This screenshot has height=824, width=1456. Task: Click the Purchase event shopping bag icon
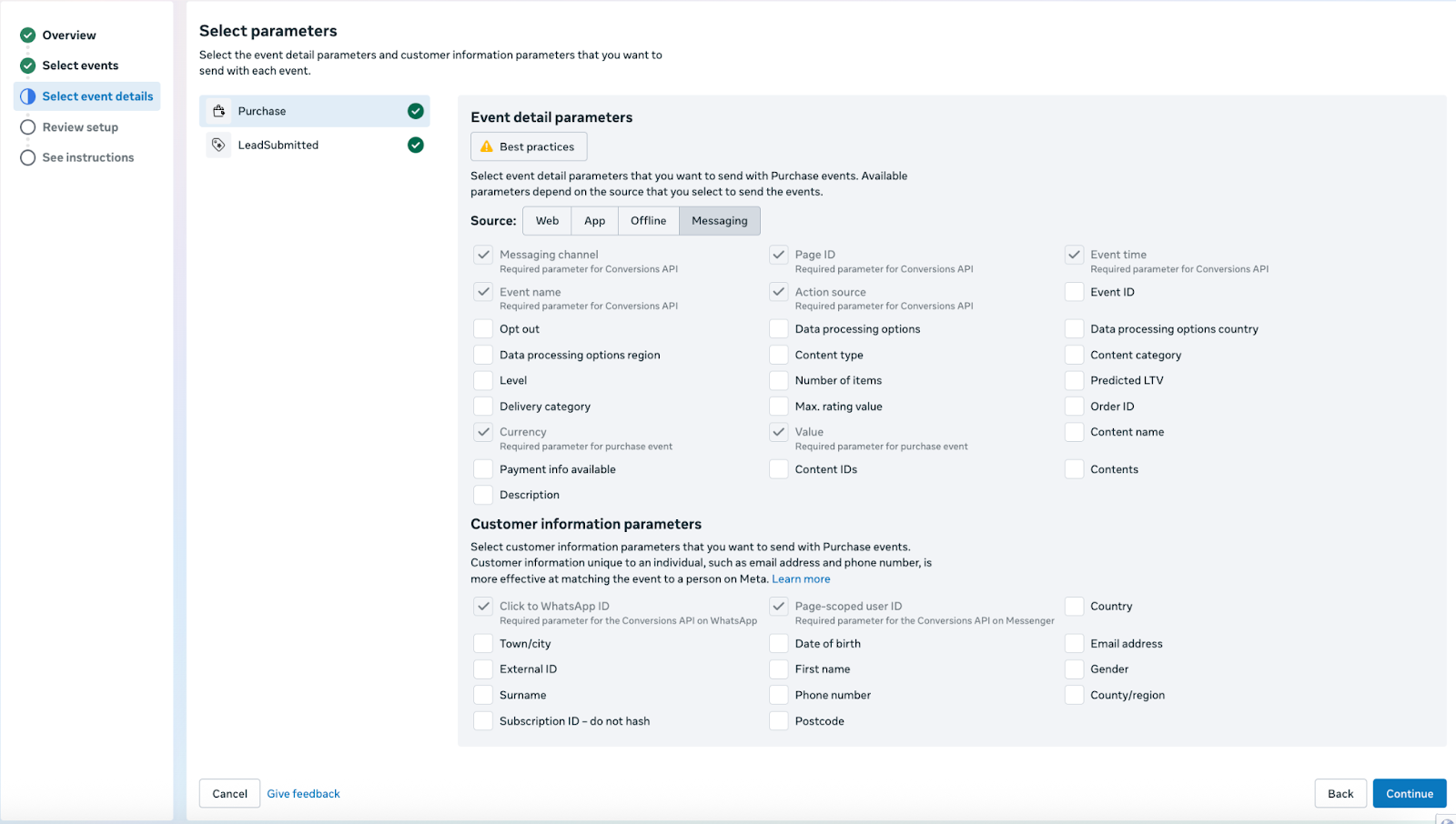tap(218, 111)
